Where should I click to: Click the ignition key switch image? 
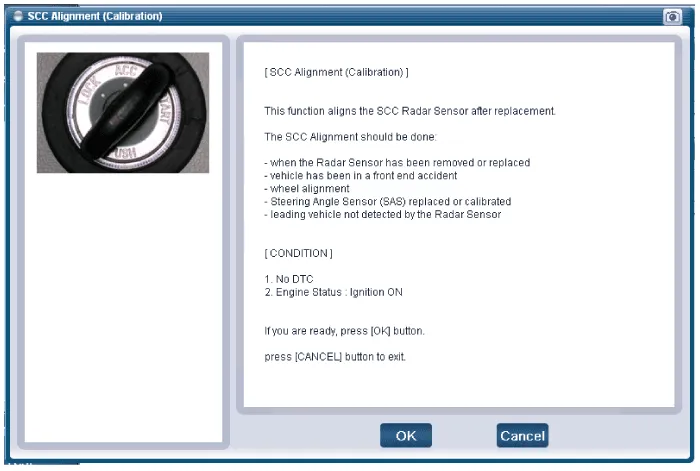coord(123,112)
